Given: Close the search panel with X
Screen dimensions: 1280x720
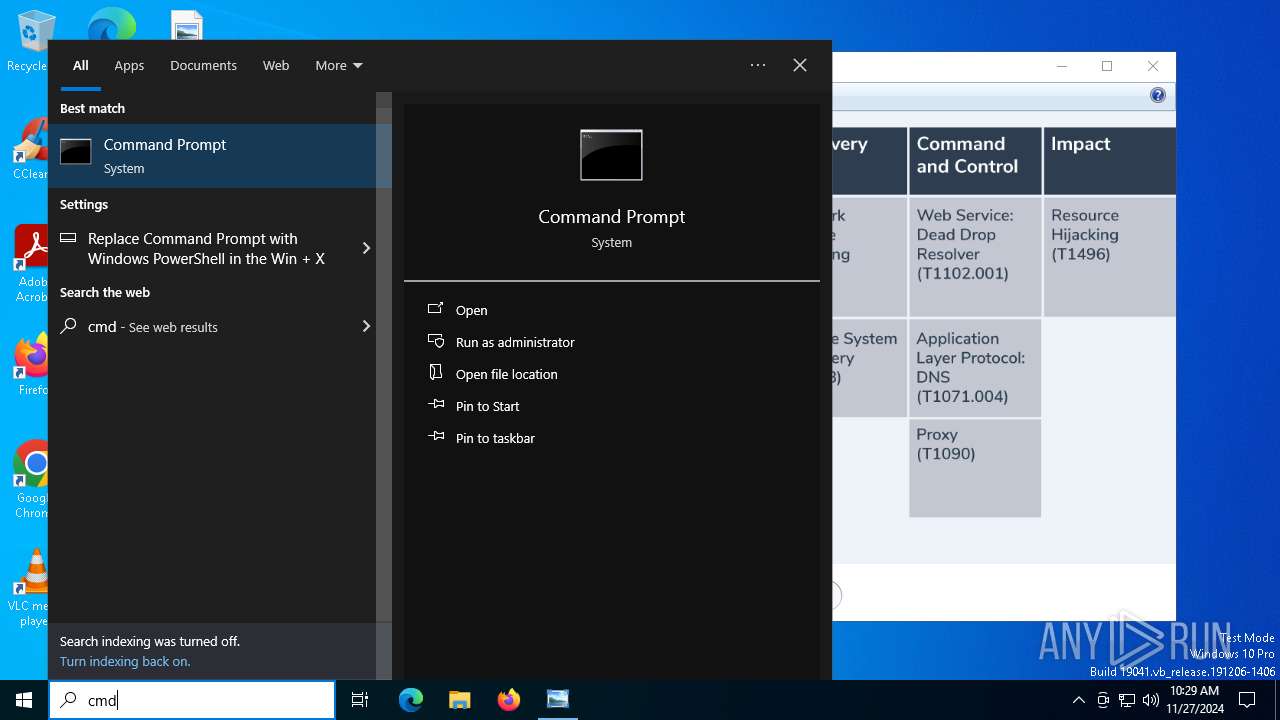Looking at the screenshot, I should click(x=800, y=65).
